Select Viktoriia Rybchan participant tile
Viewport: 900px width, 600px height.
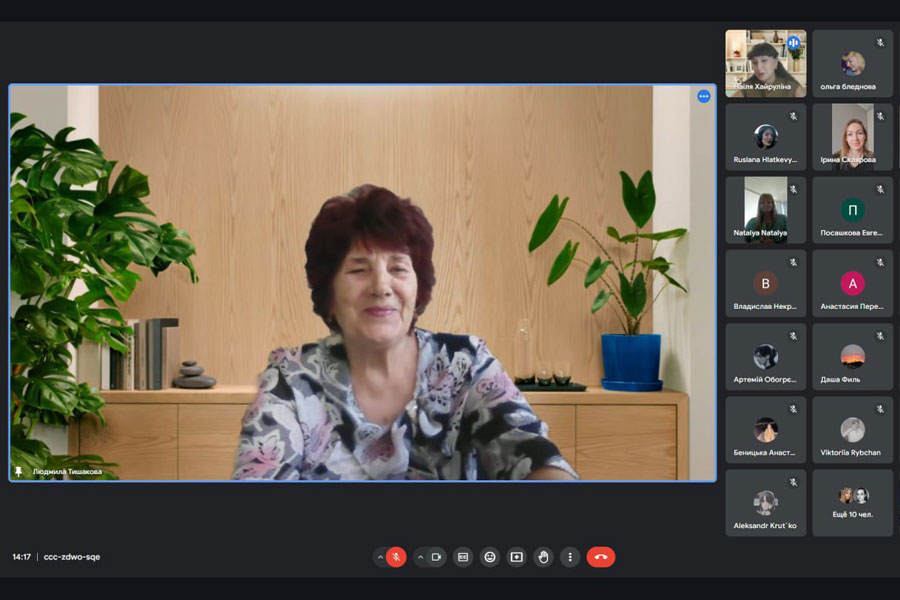(853, 429)
